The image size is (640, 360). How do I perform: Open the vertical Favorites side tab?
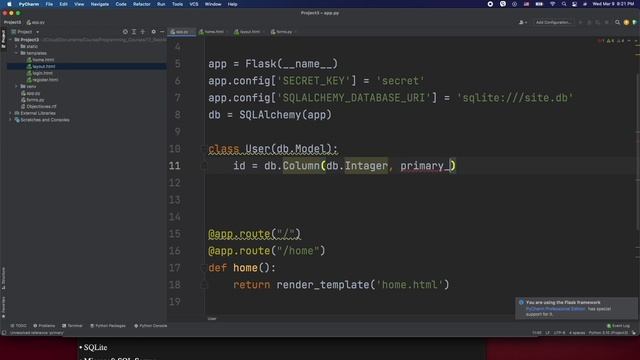pyautogui.click(x=3, y=307)
